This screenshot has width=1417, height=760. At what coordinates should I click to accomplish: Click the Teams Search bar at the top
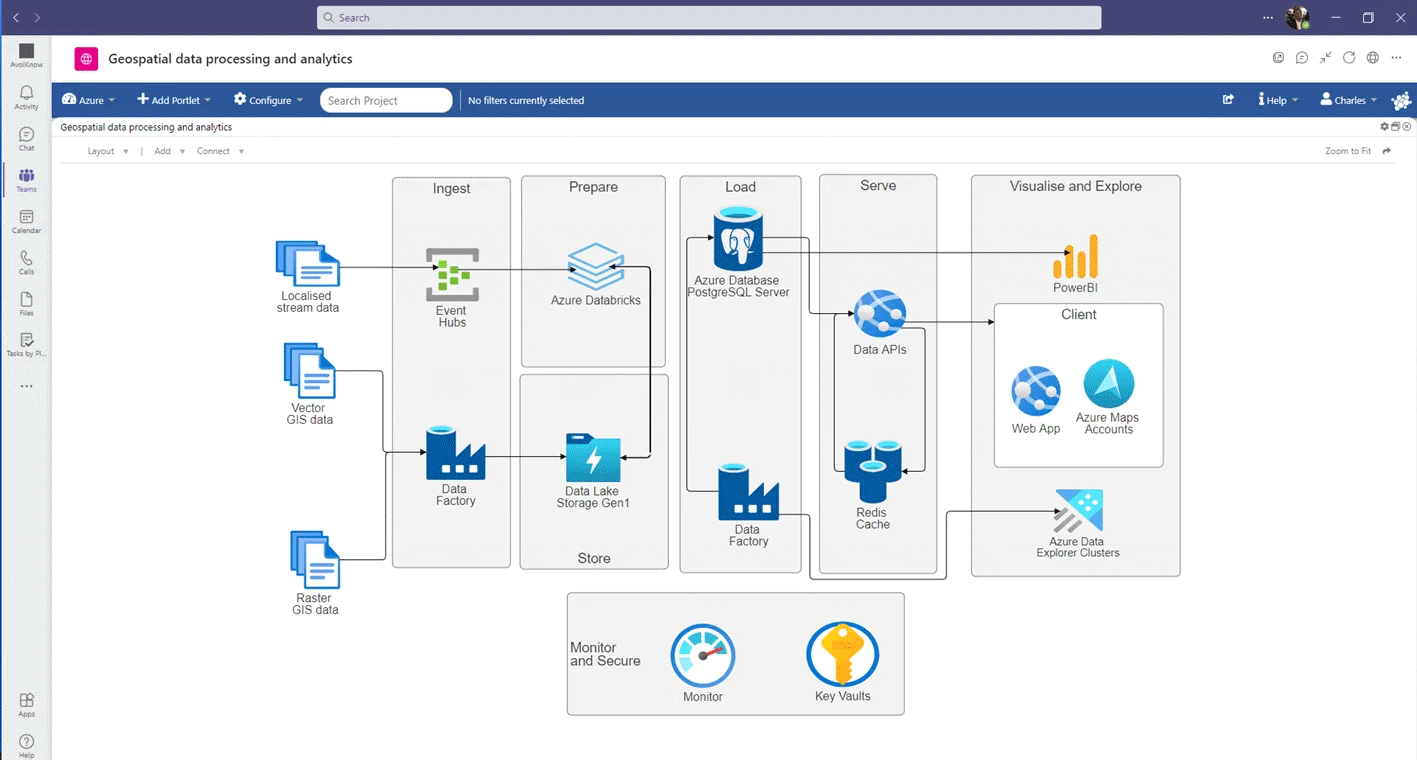coord(709,18)
